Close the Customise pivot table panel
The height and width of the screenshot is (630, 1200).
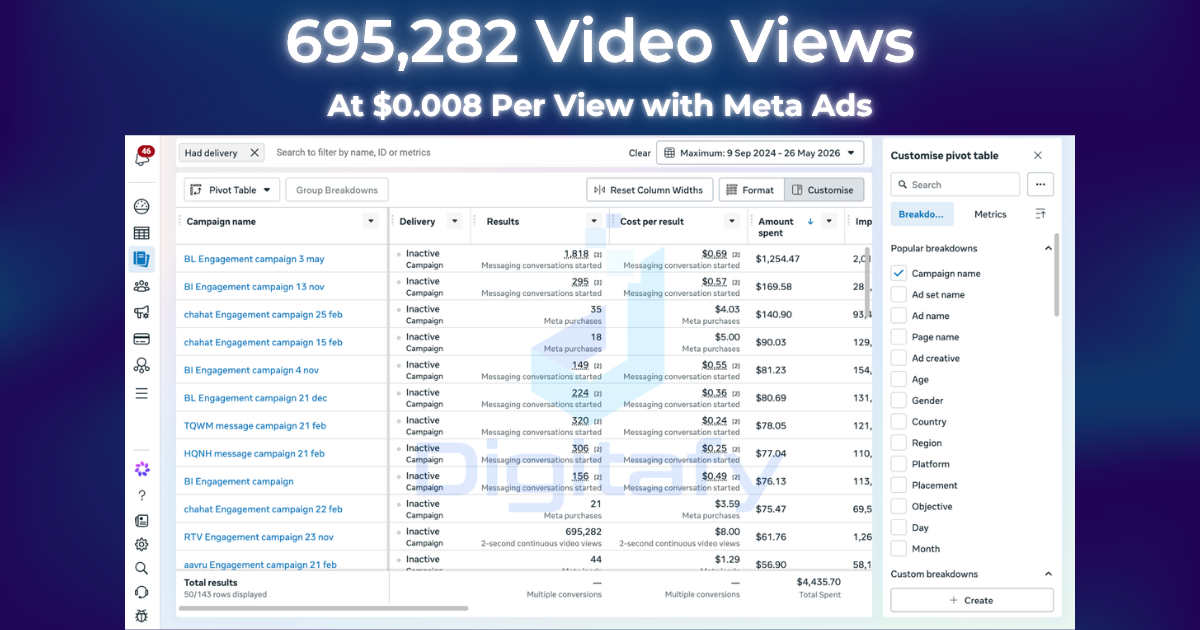[x=1037, y=155]
